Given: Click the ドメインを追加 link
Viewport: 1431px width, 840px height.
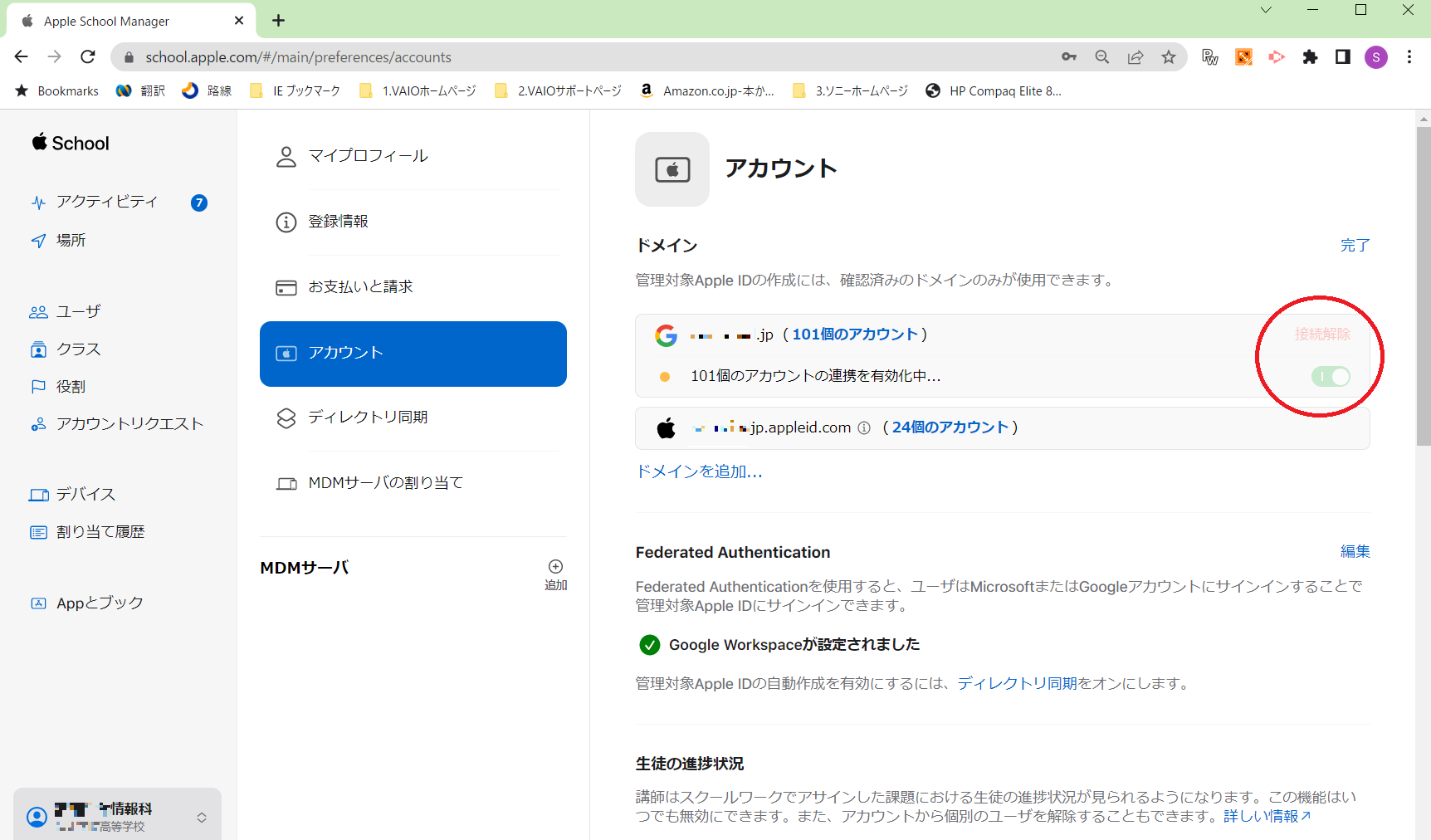Looking at the screenshot, I should pos(699,472).
